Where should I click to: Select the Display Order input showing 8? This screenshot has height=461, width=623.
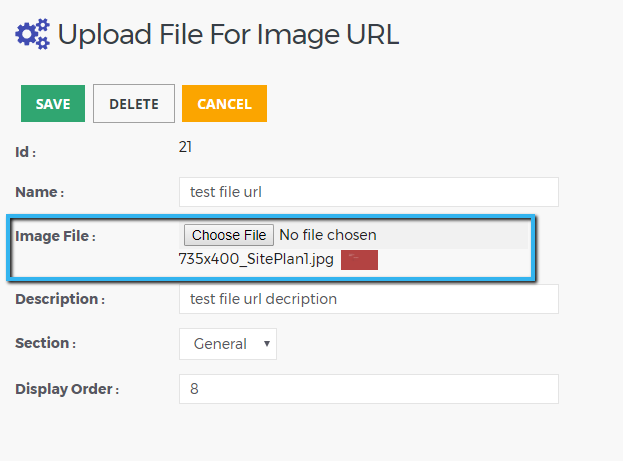coord(369,389)
